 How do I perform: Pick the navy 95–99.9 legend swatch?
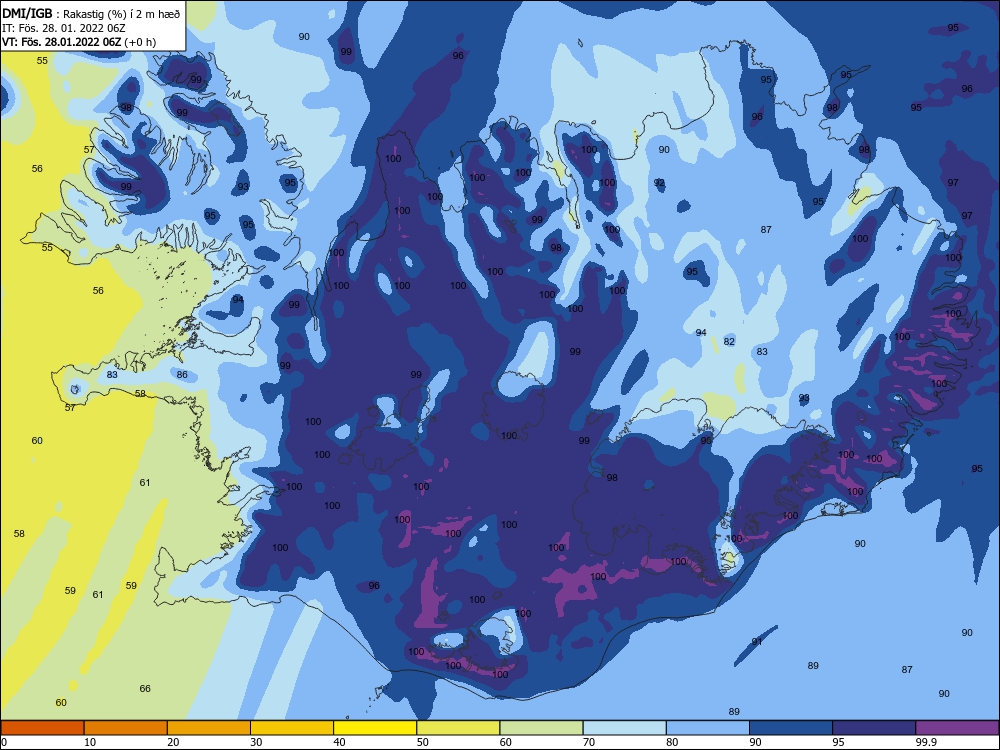[874, 728]
